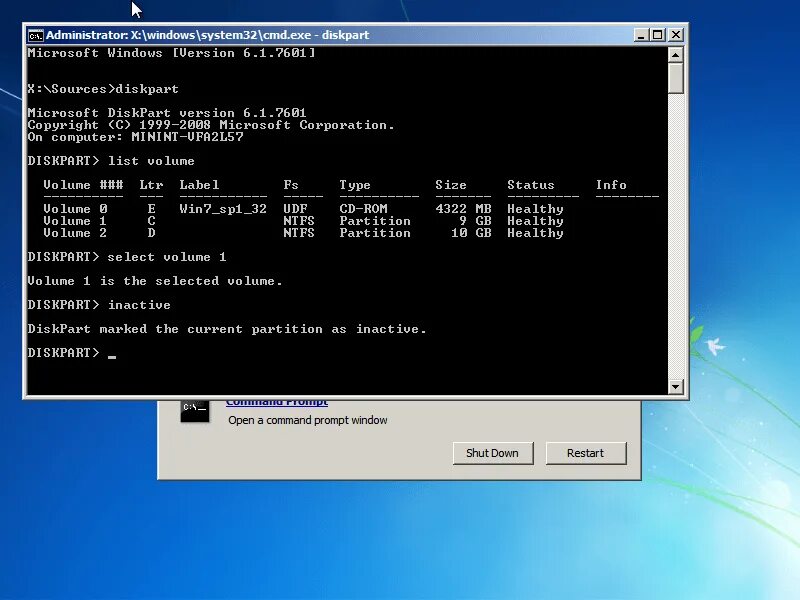This screenshot has height=600, width=800.
Task: Click the 'CD-ROM' type value
Action: pos(363,209)
